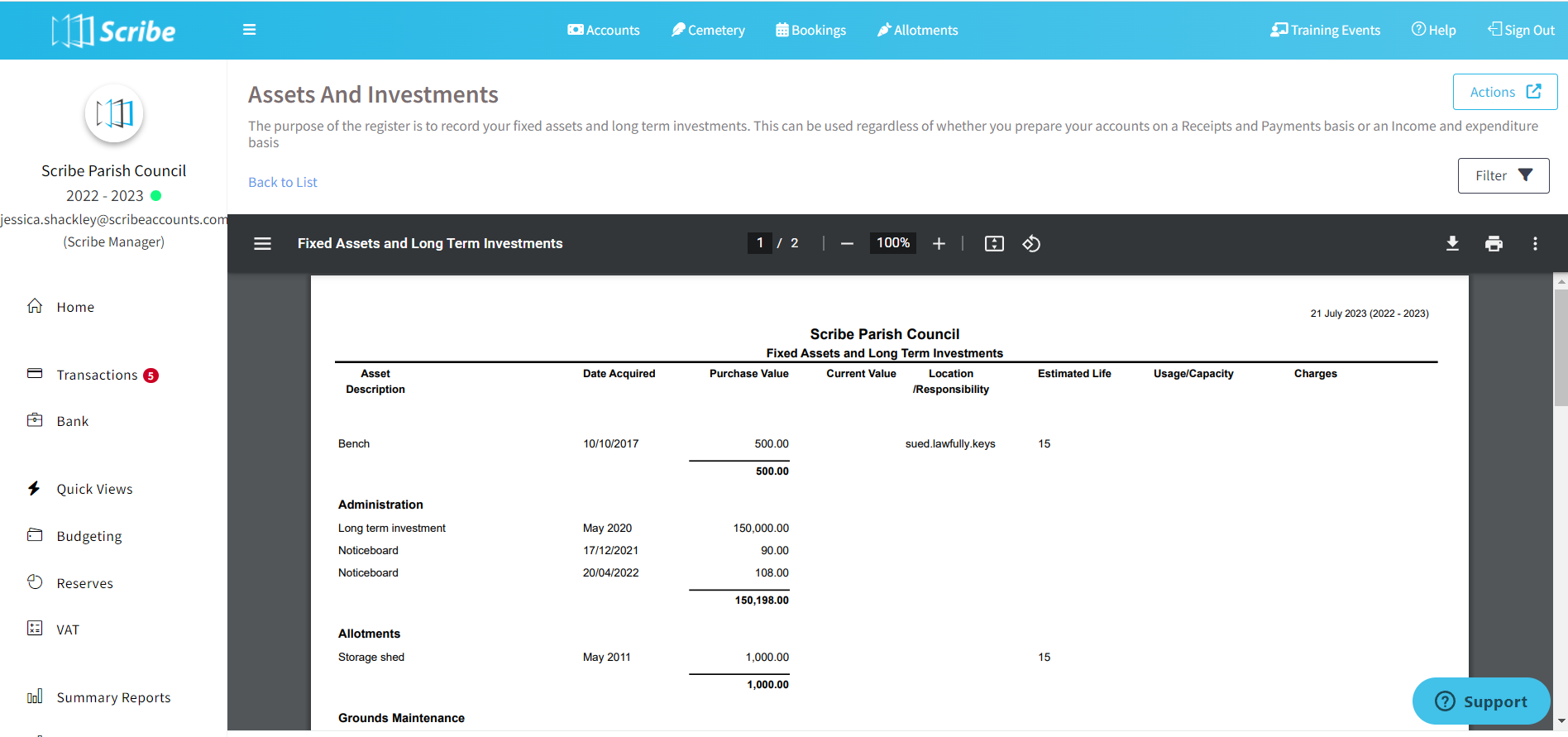Click the PDF page number field

pyautogui.click(x=760, y=243)
